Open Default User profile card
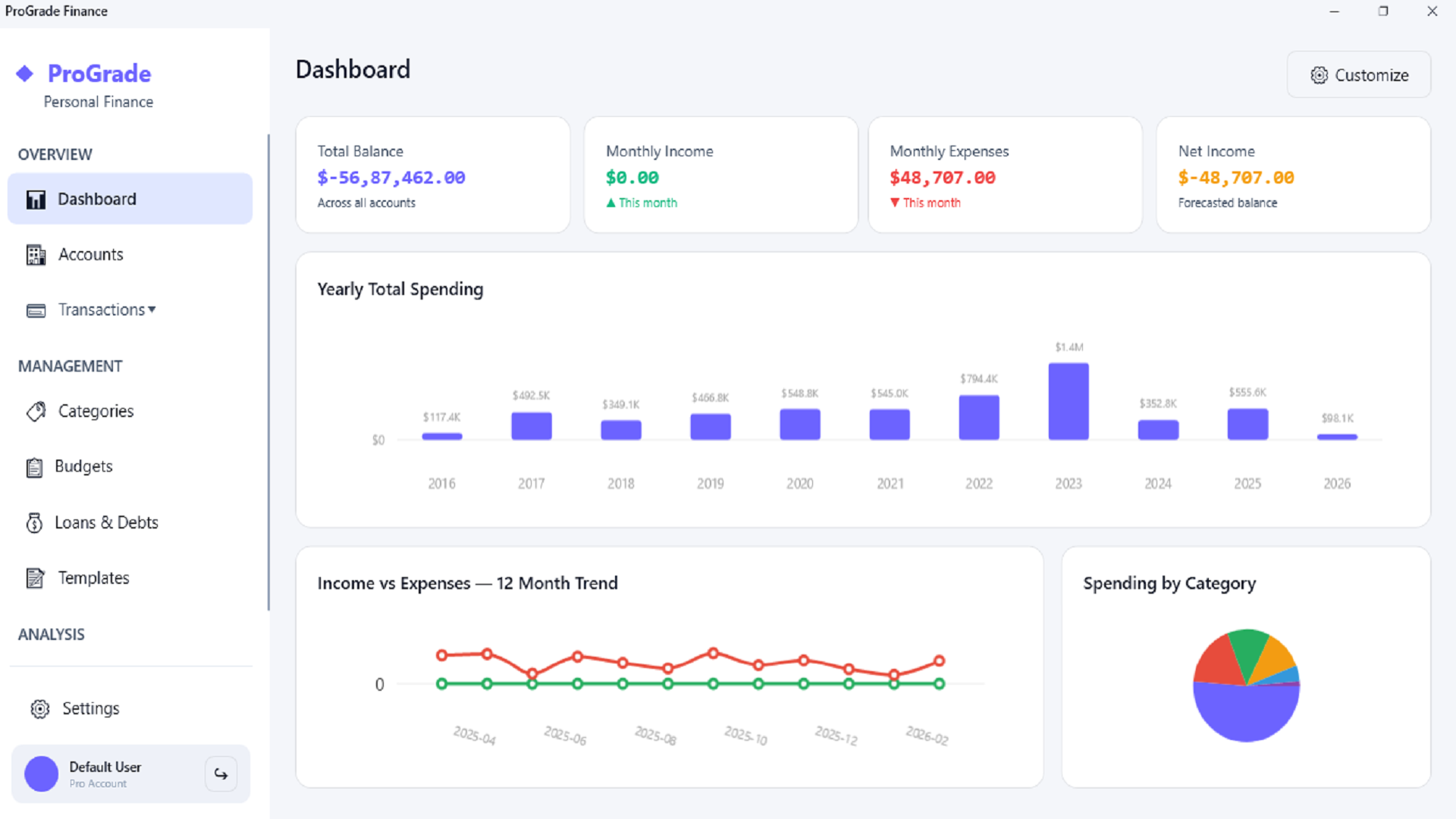Viewport: 1456px width, 819px height. click(x=106, y=773)
